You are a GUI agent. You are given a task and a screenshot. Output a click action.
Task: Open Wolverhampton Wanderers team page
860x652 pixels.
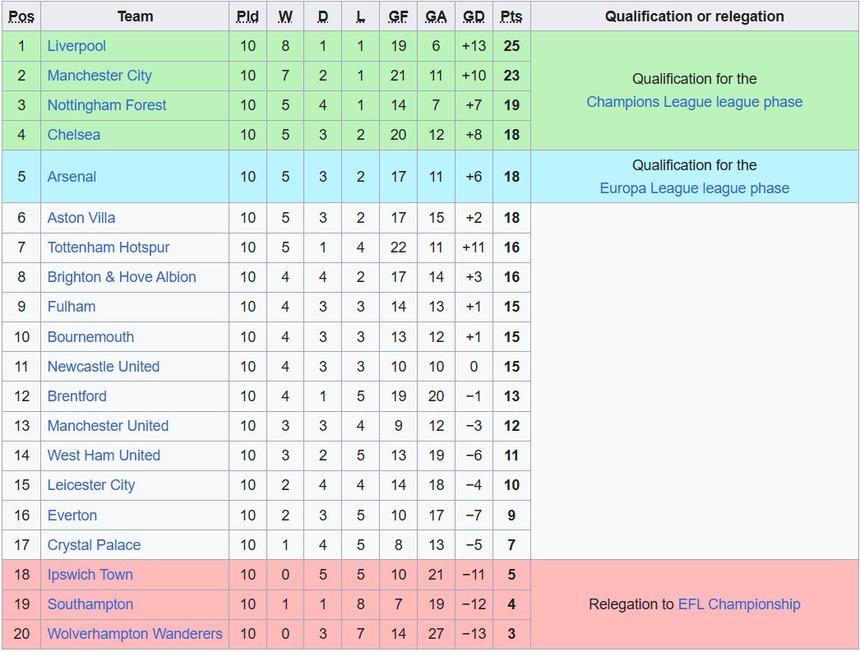tap(135, 634)
